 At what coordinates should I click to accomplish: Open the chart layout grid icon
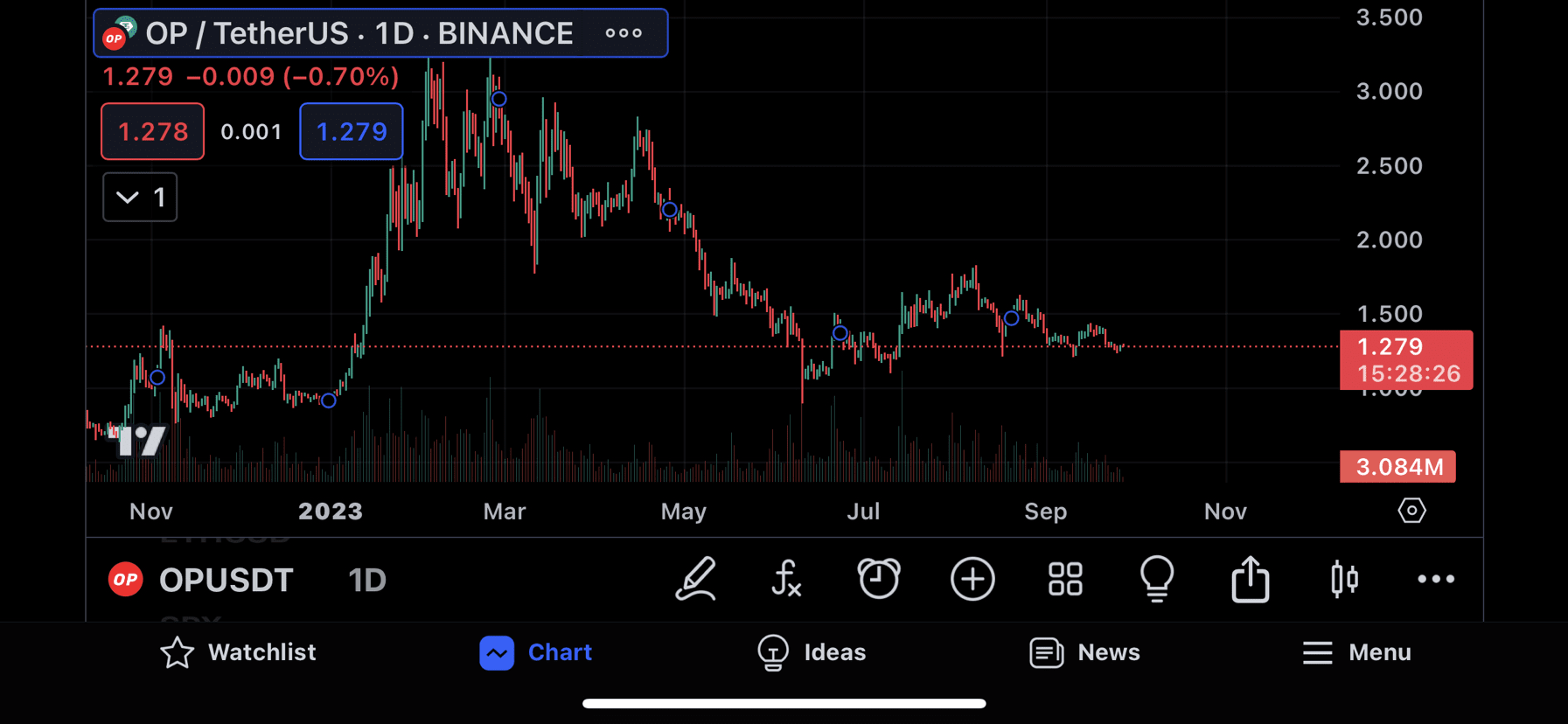coord(1065,579)
